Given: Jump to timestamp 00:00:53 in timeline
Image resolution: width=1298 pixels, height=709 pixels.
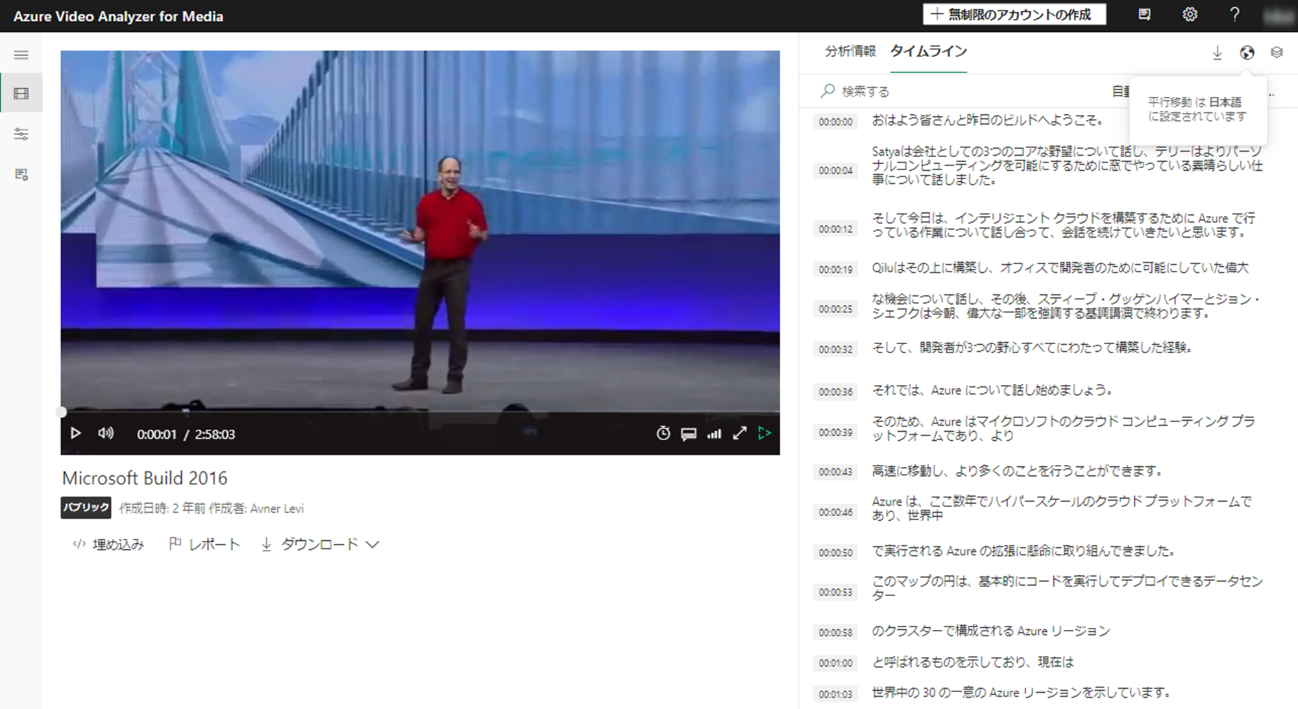Looking at the screenshot, I should (x=835, y=593).
